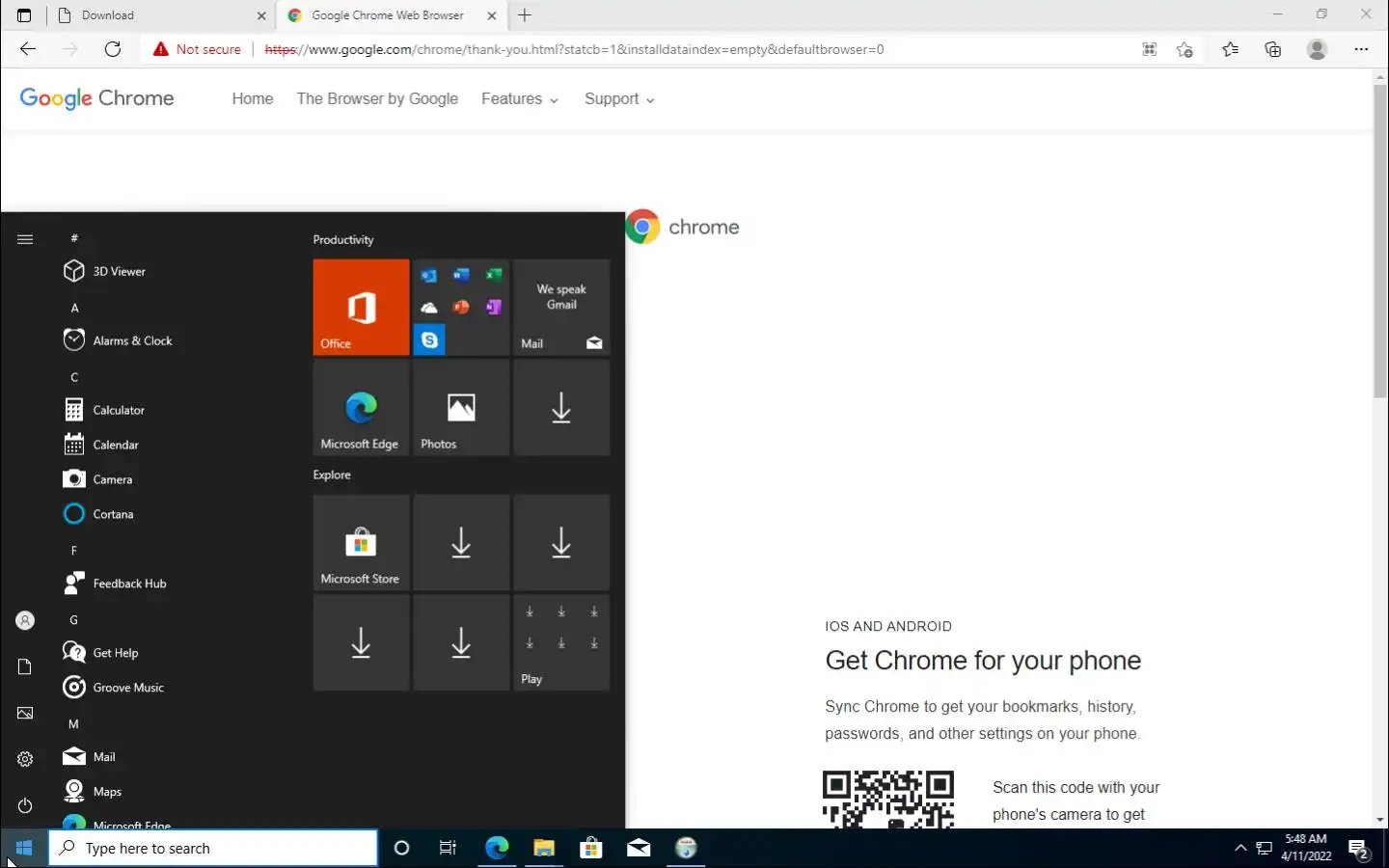The image size is (1389, 868).
Task: Open the user account icon in Start
Action: click(25, 621)
